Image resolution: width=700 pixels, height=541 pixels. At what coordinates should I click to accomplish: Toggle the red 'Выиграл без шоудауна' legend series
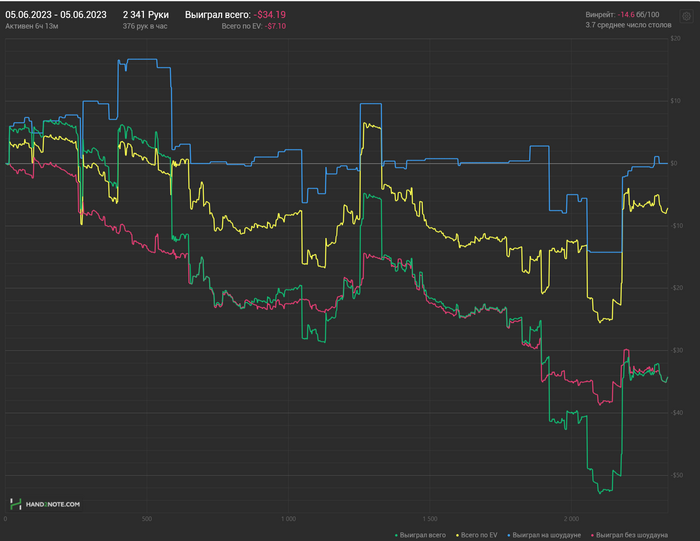click(629, 535)
